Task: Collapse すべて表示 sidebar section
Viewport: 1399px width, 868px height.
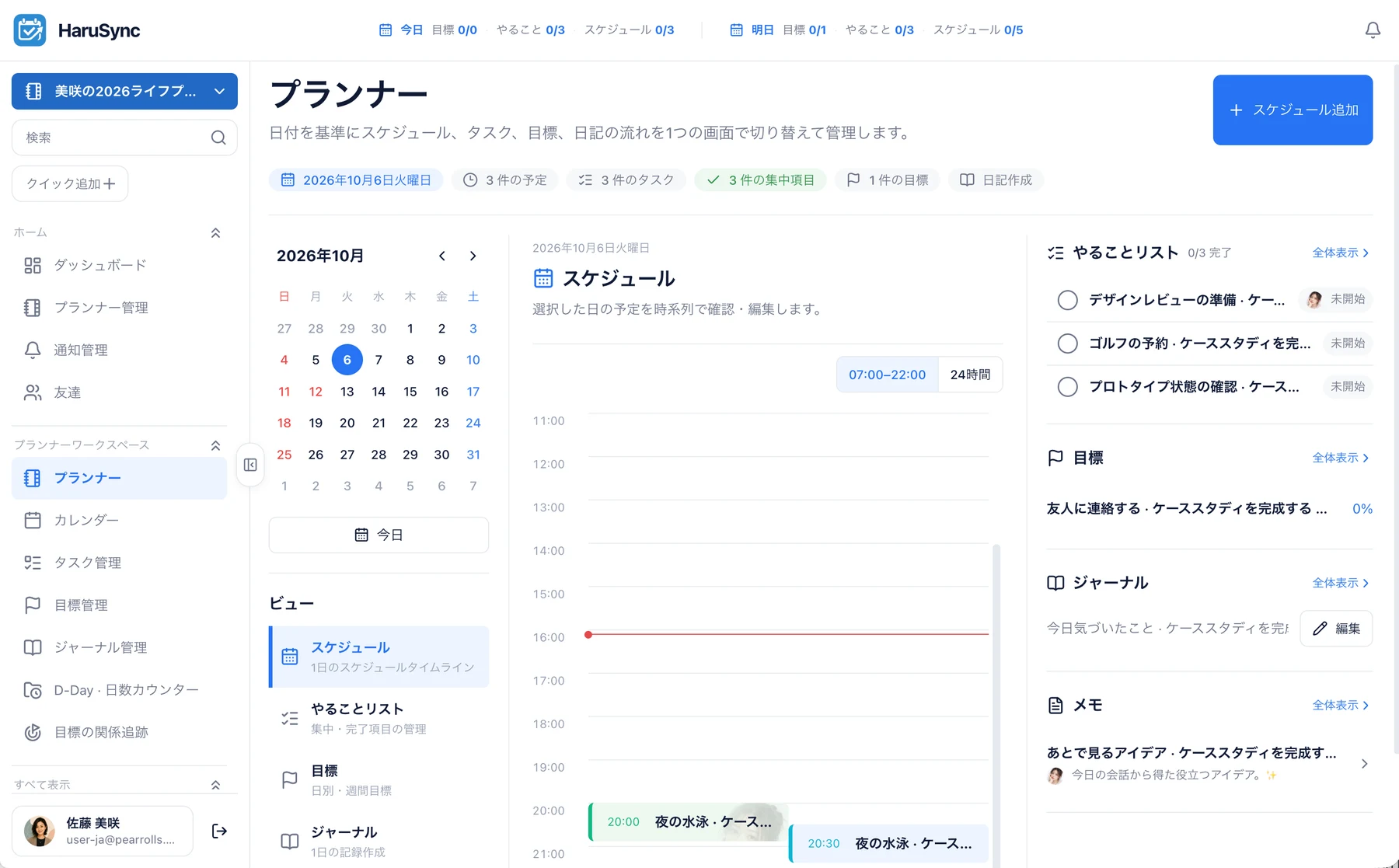Action: coord(215,785)
